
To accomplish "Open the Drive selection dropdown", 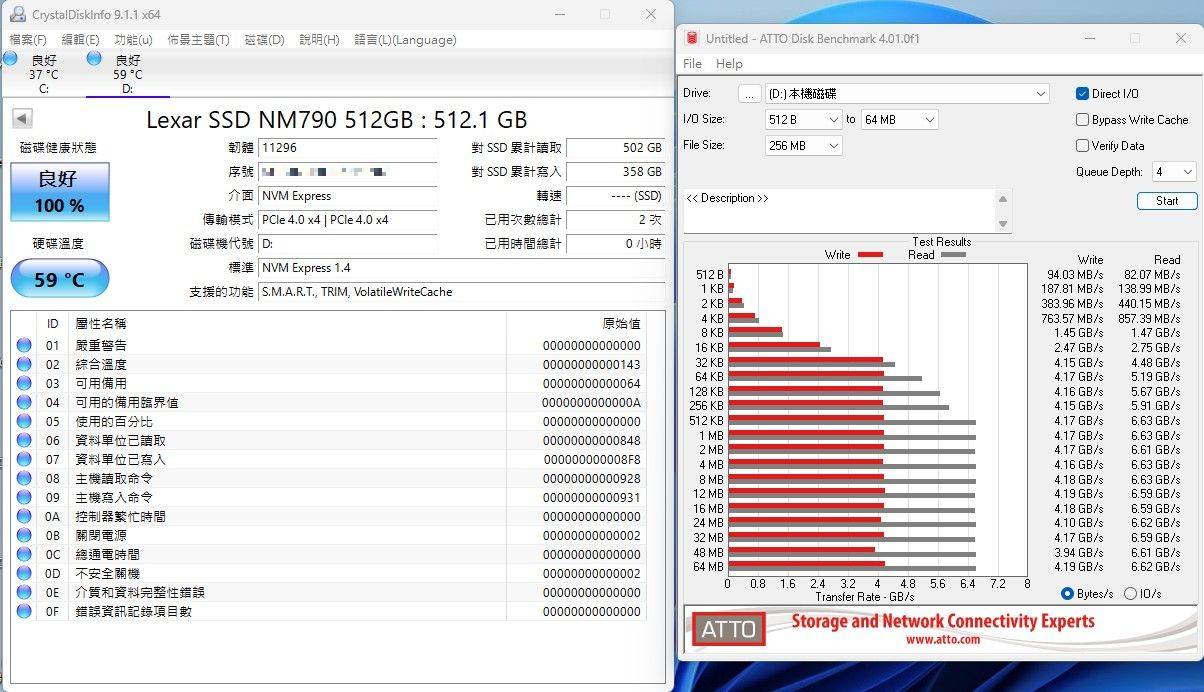I will [907, 94].
